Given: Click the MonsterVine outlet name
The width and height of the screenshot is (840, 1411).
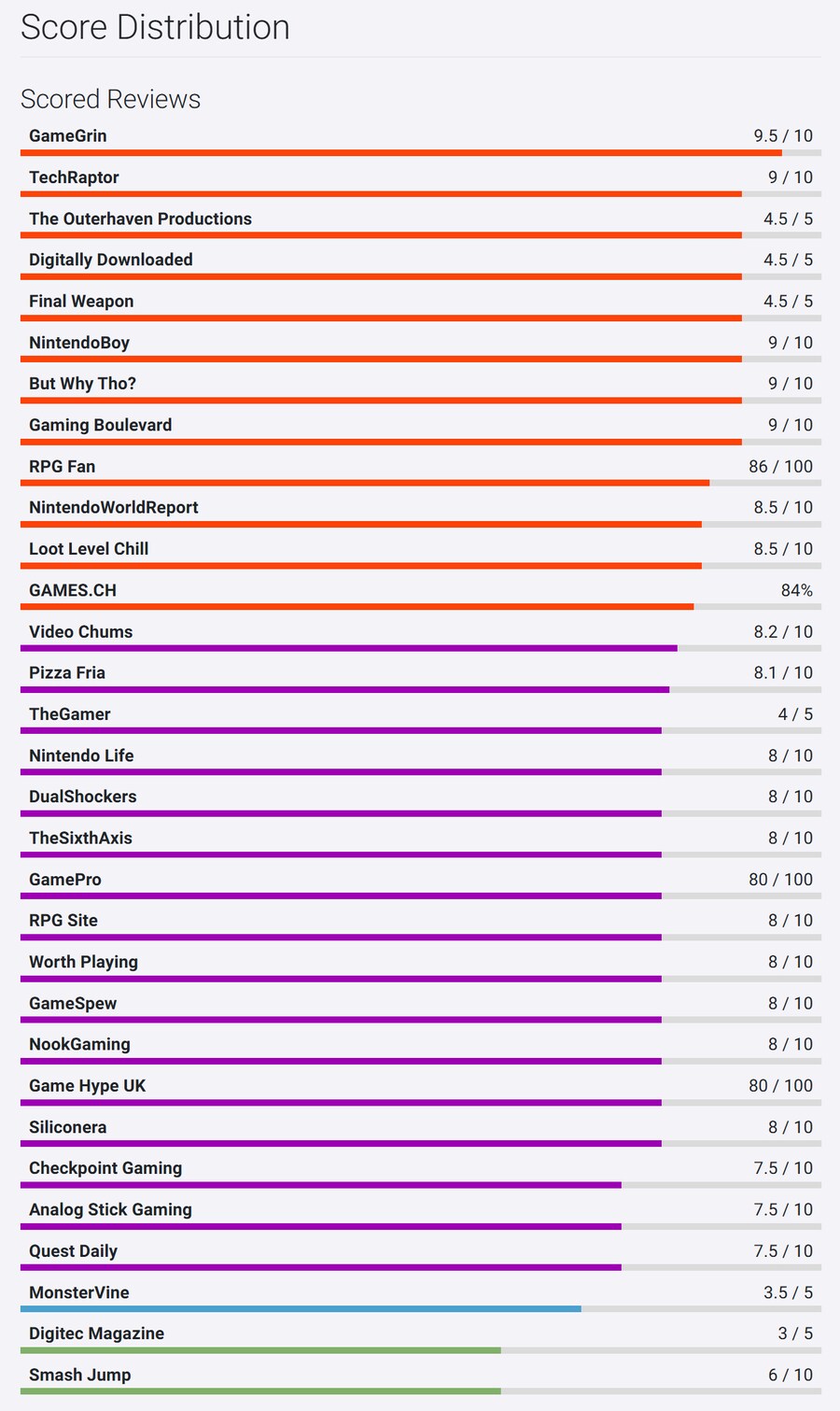Looking at the screenshot, I should pyautogui.click(x=79, y=1292).
